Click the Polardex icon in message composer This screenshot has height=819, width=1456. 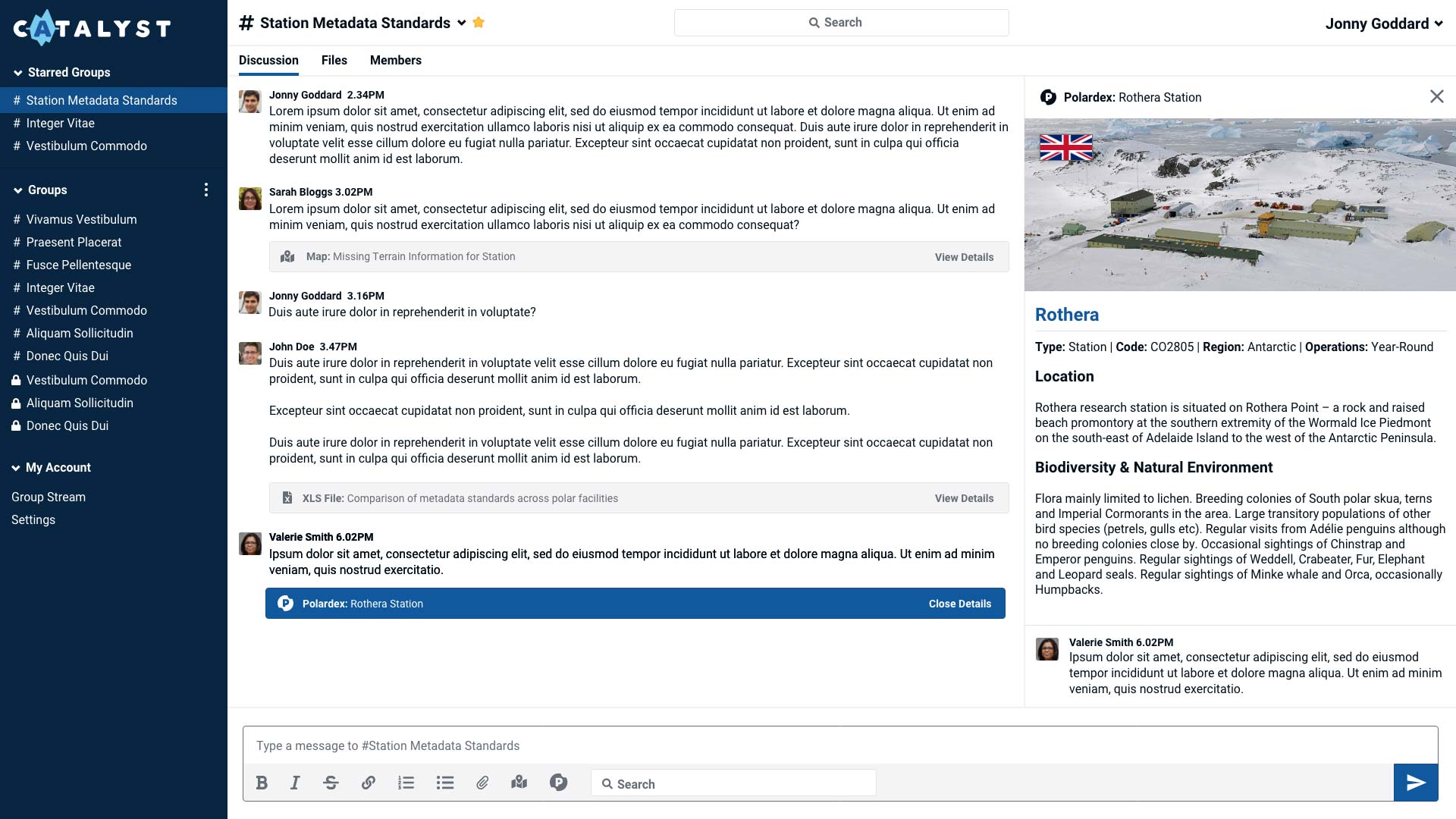[558, 782]
